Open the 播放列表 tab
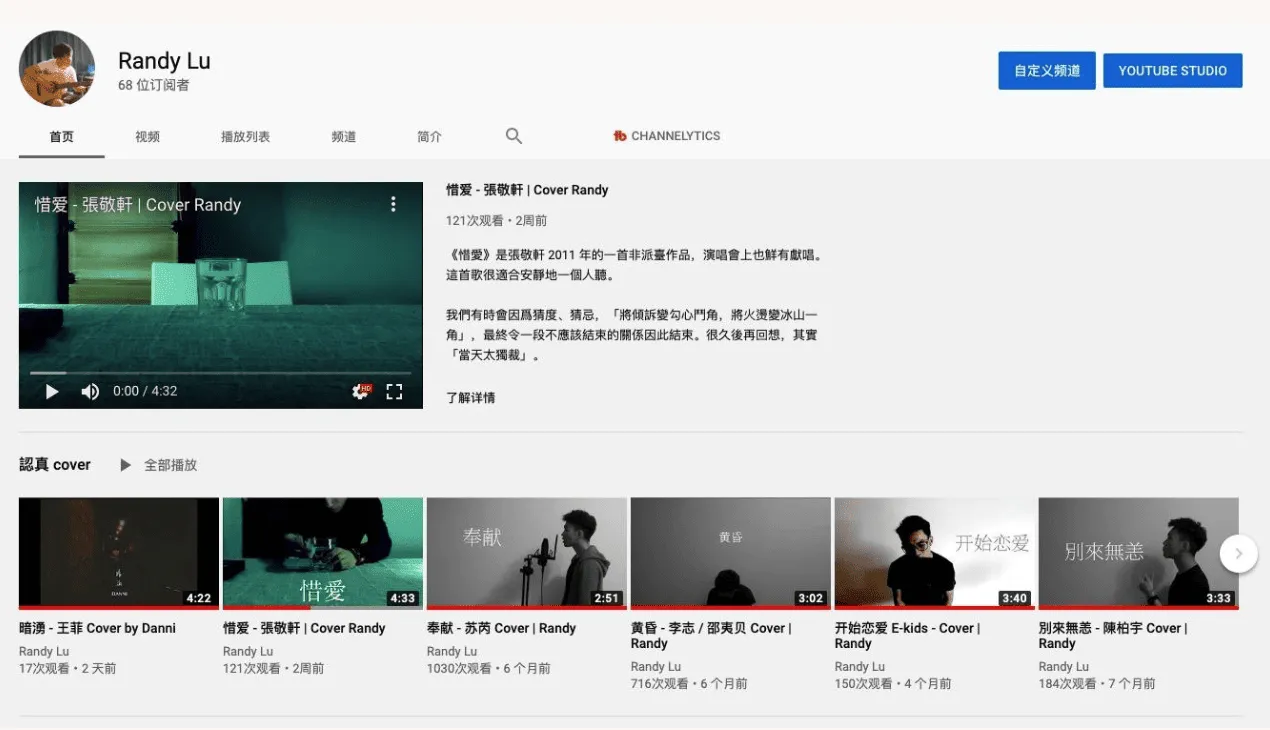This screenshot has height=730, width=1270. [x=245, y=136]
